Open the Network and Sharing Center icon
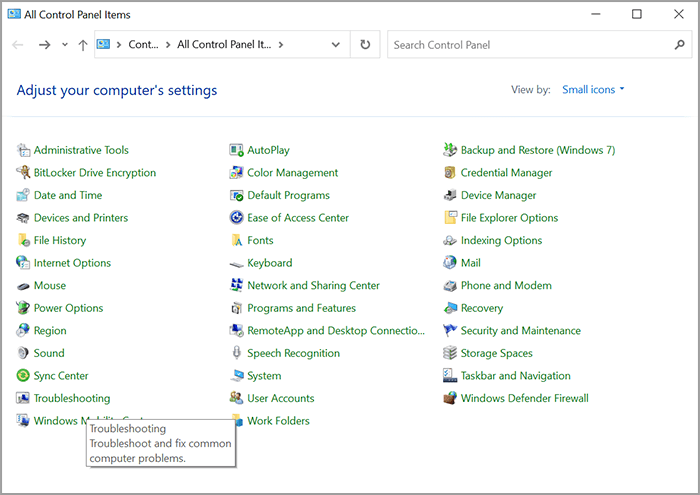 237,285
